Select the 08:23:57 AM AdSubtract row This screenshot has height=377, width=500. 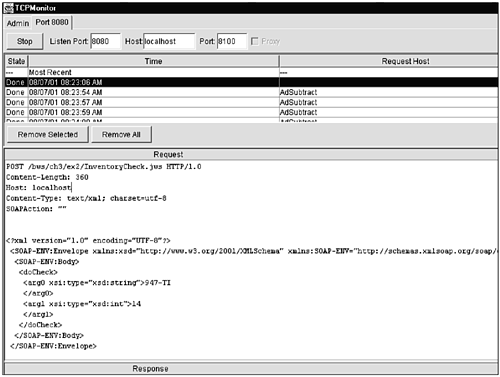(x=252, y=102)
